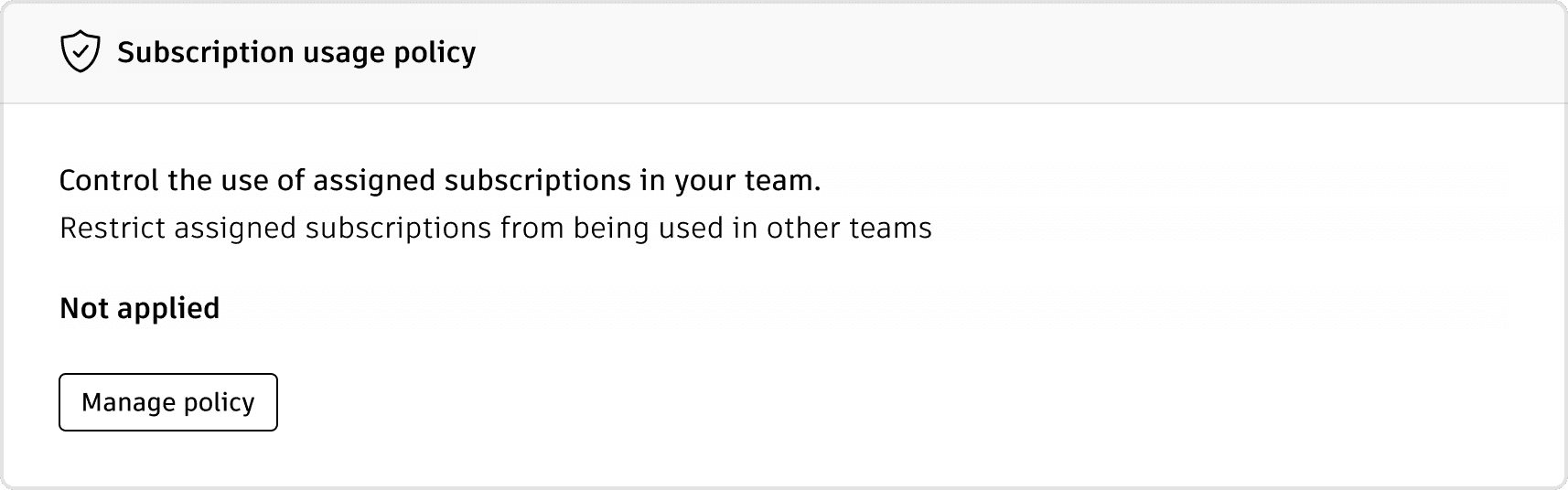The width and height of the screenshot is (1568, 490).
Task: Open Manage policy settings
Action: tap(168, 402)
